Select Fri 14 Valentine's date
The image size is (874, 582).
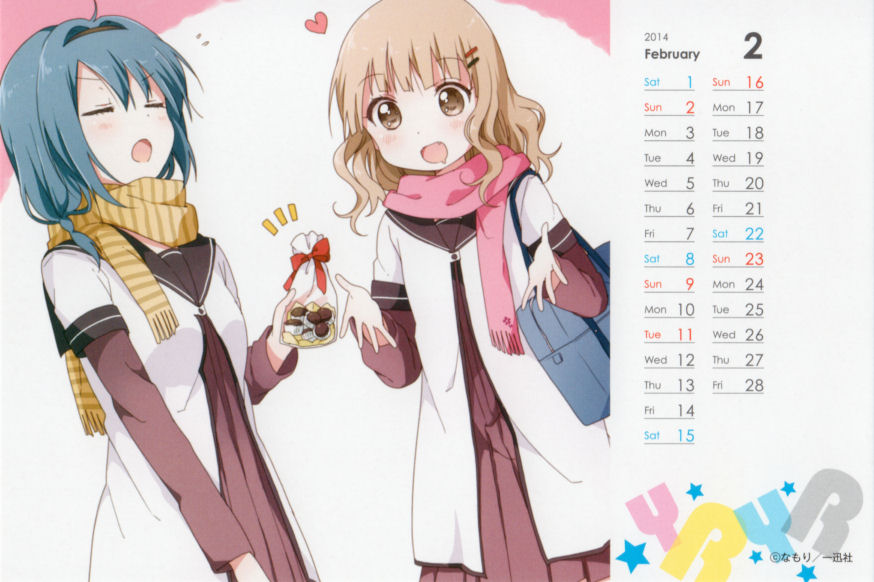pos(669,411)
